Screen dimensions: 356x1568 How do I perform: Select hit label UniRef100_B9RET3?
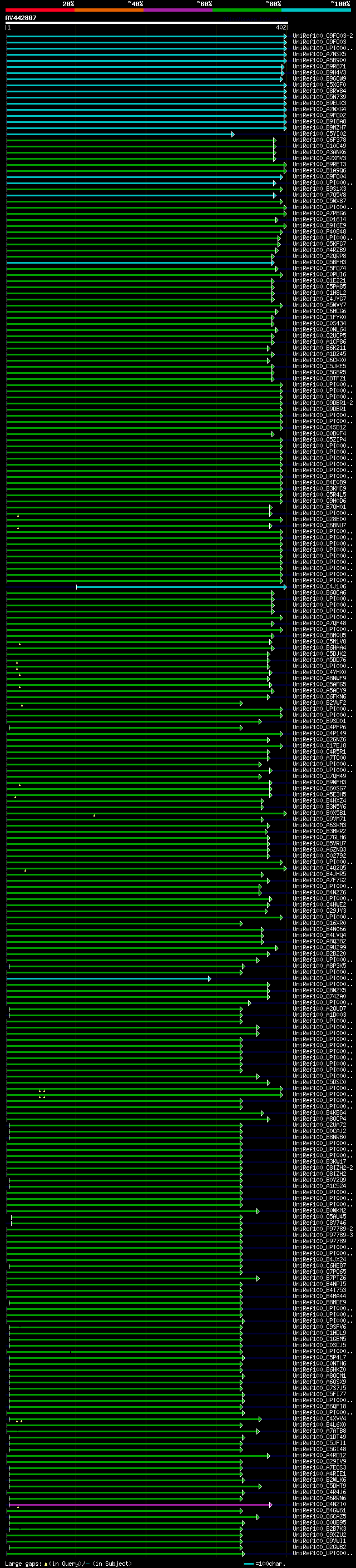pos(319,164)
